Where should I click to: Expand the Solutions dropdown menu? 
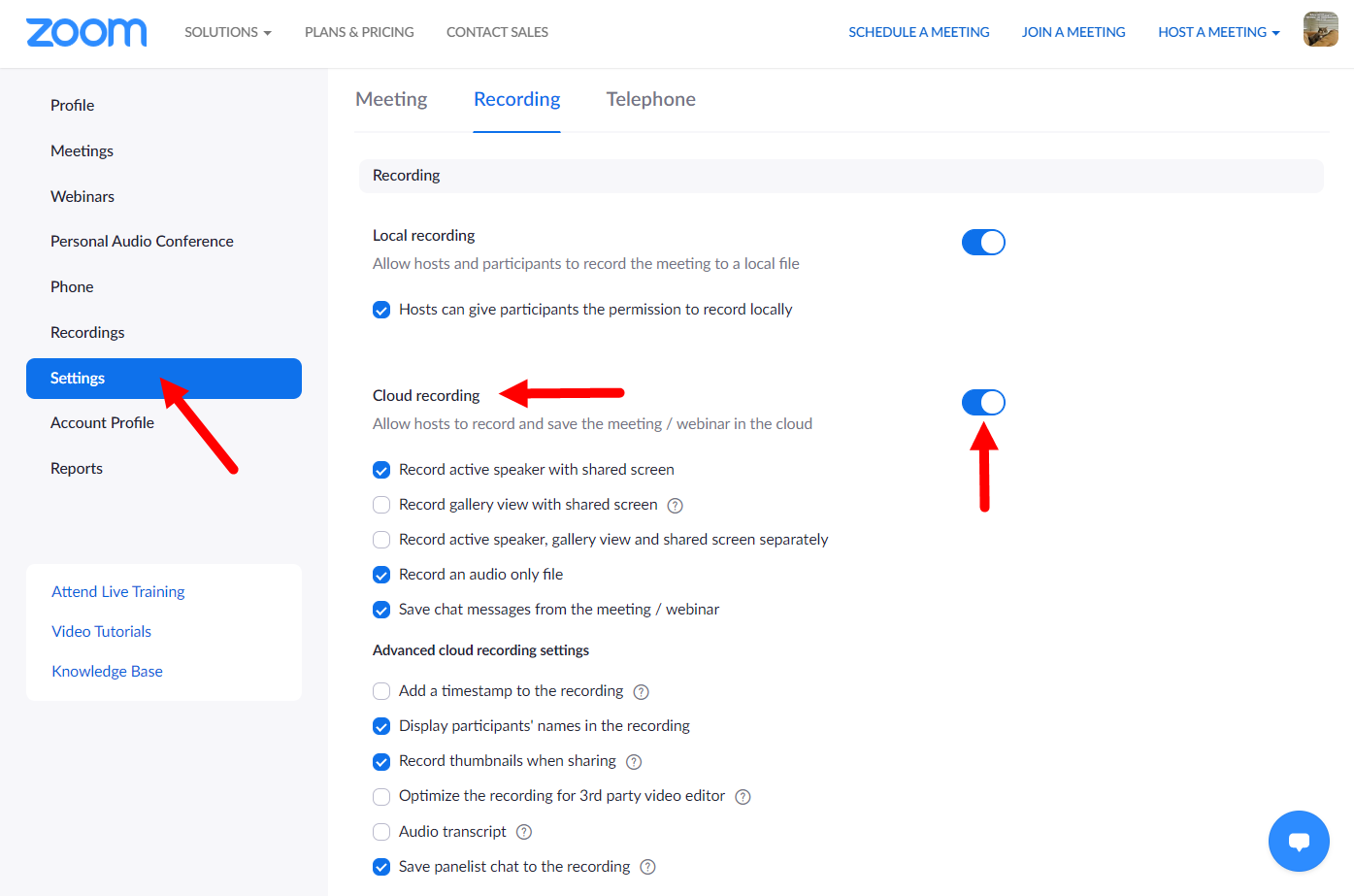(x=228, y=32)
